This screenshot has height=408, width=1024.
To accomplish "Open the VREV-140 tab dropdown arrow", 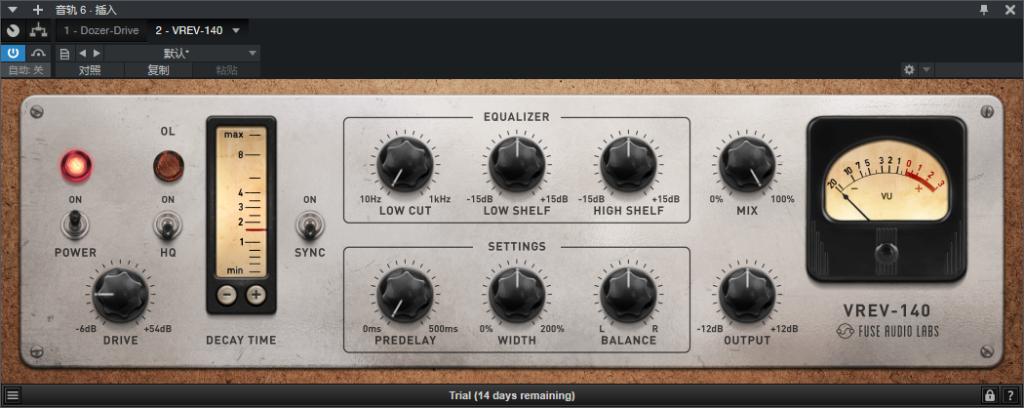I will click(236, 31).
